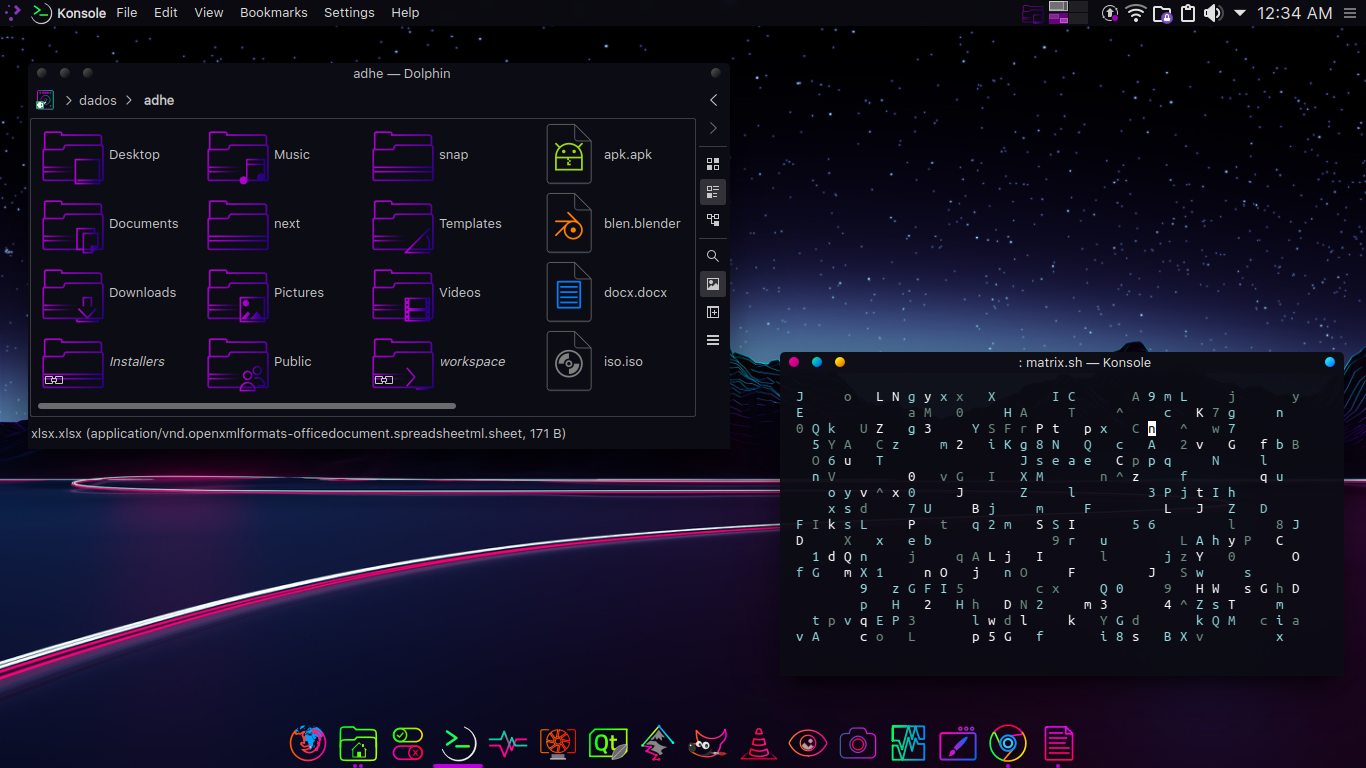Viewport: 1366px width, 768px height.
Task: Open Dolphin's search (magnifier) tool
Action: (713, 256)
